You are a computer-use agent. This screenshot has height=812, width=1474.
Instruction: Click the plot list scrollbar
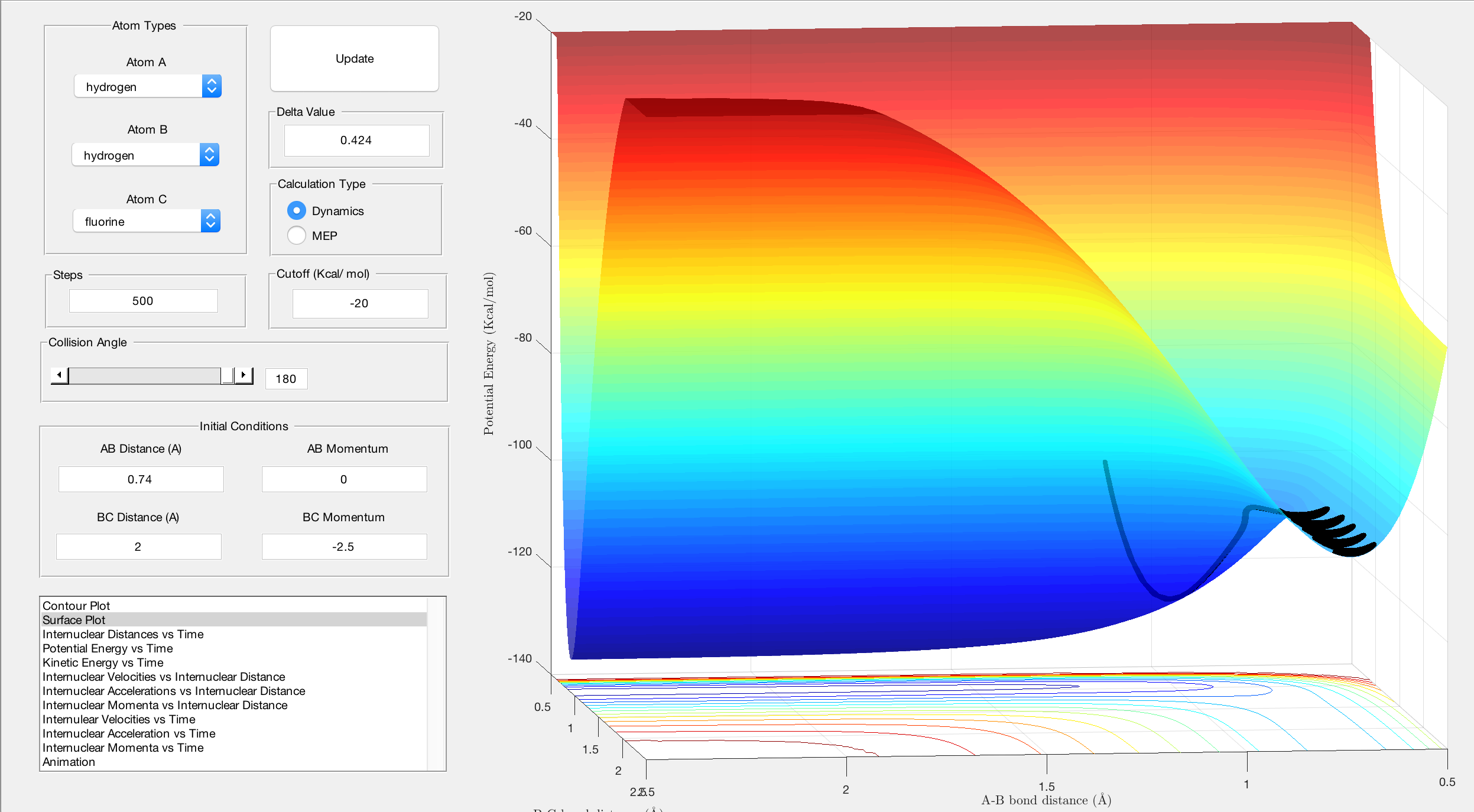click(x=436, y=684)
